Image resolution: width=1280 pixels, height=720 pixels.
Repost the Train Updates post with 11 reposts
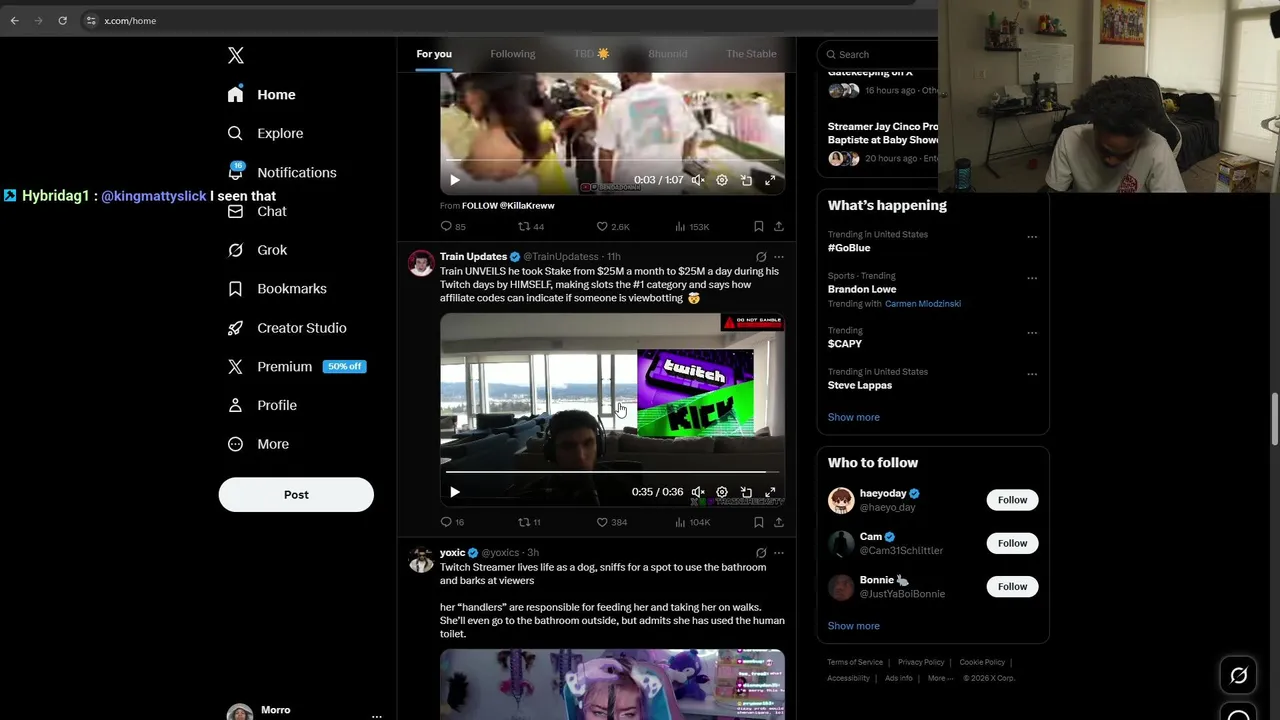529,522
